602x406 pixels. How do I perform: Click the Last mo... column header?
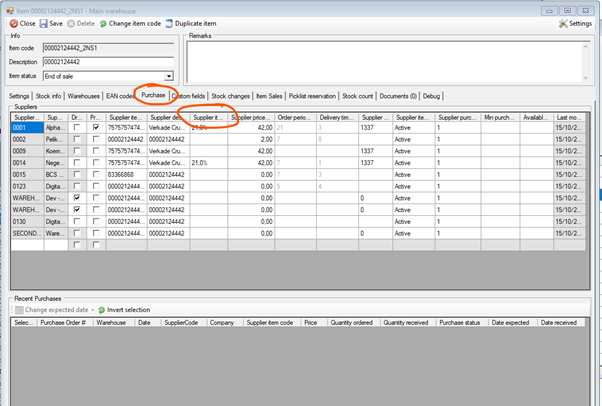[569, 118]
